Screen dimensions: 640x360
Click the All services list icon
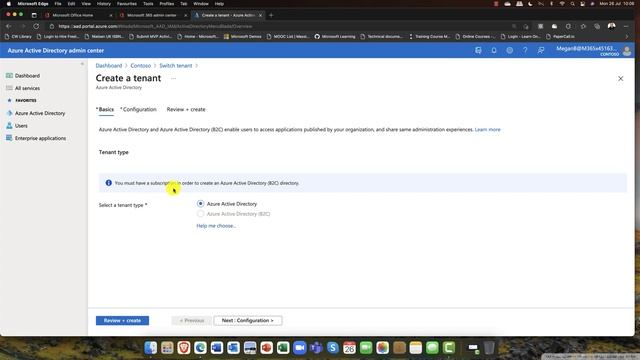pyautogui.click(x=9, y=88)
